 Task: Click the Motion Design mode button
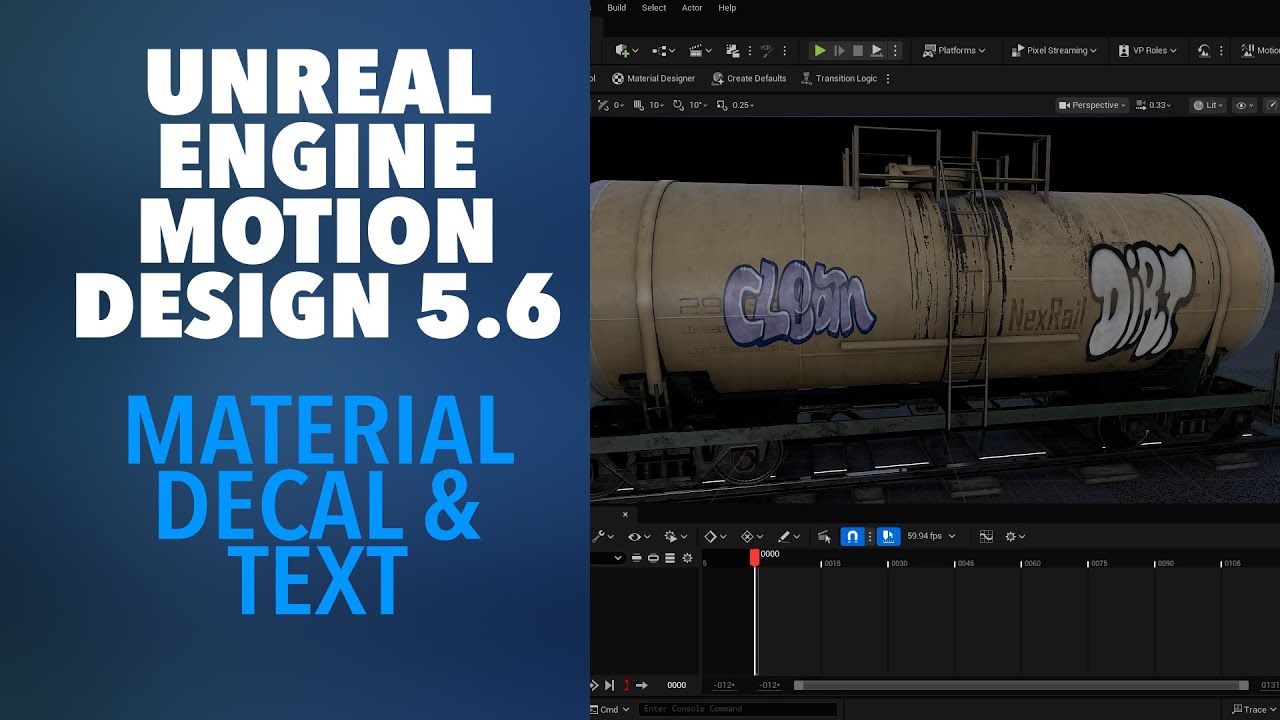coord(1260,50)
